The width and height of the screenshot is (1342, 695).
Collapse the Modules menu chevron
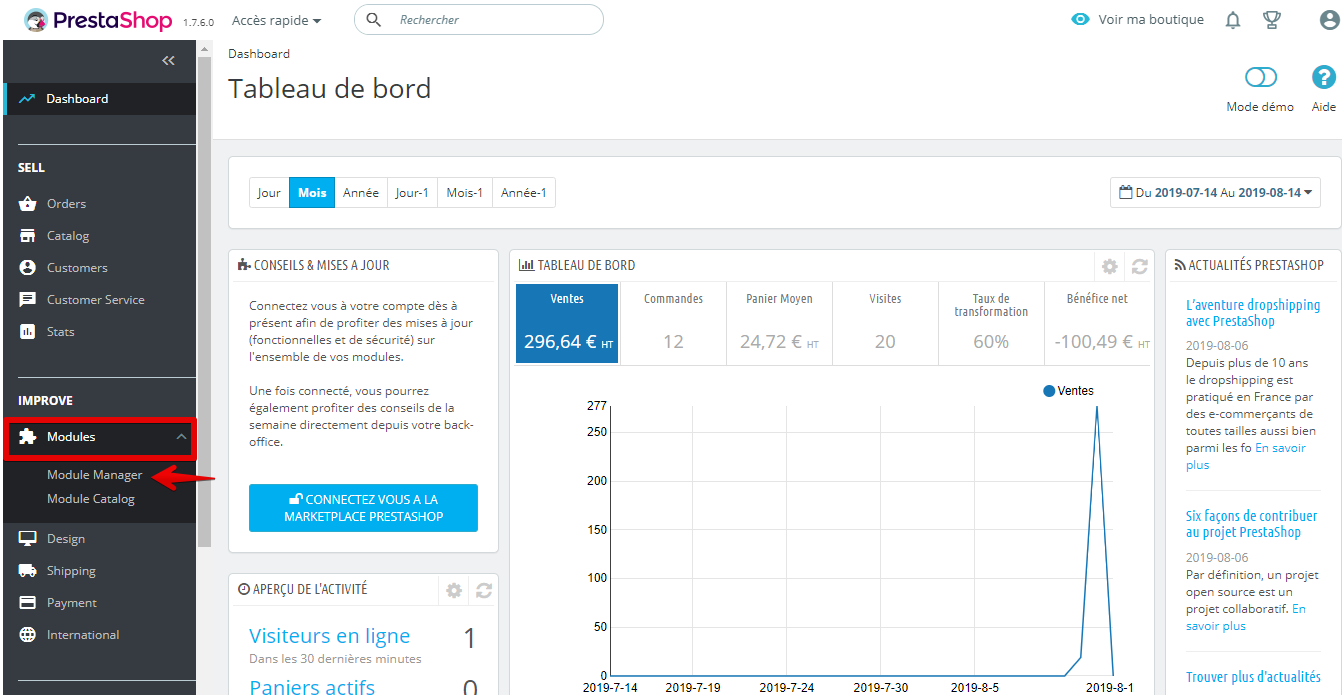(x=181, y=437)
